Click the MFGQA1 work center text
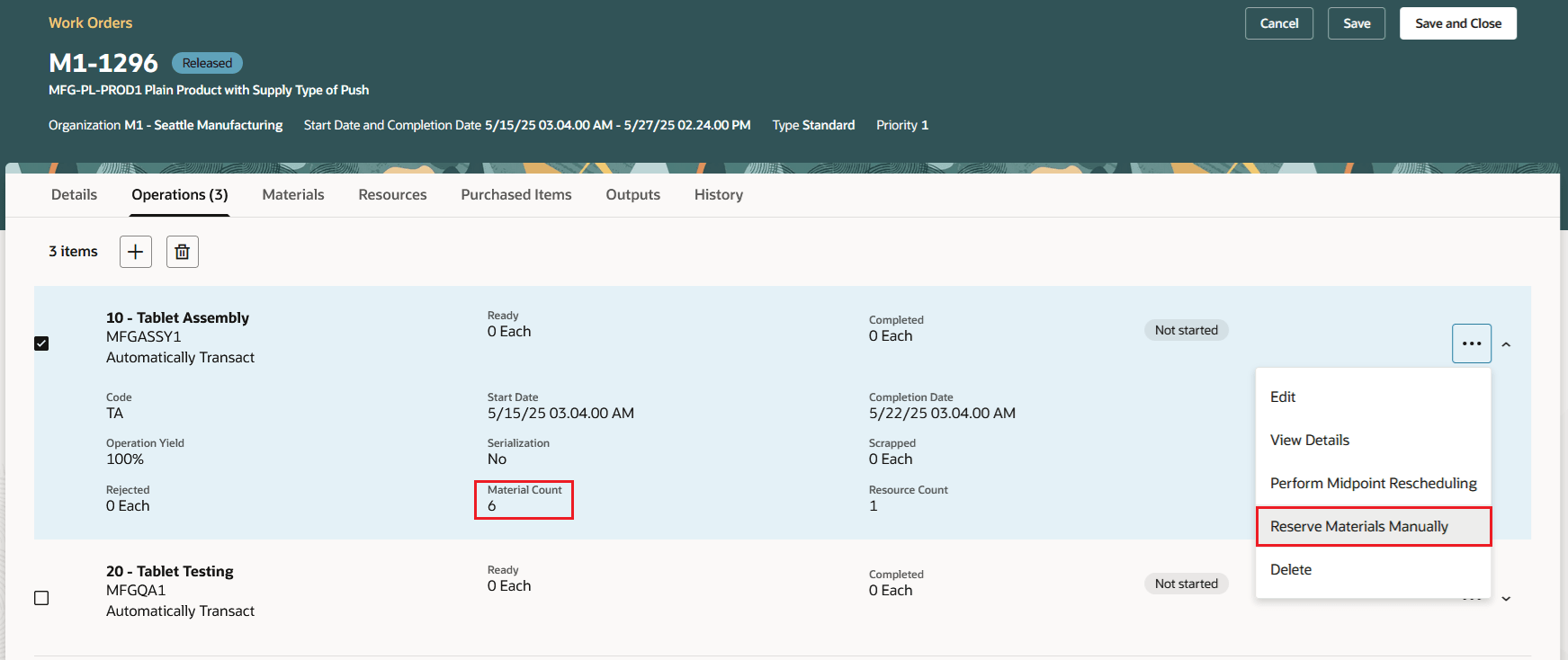1568x660 pixels. click(136, 590)
